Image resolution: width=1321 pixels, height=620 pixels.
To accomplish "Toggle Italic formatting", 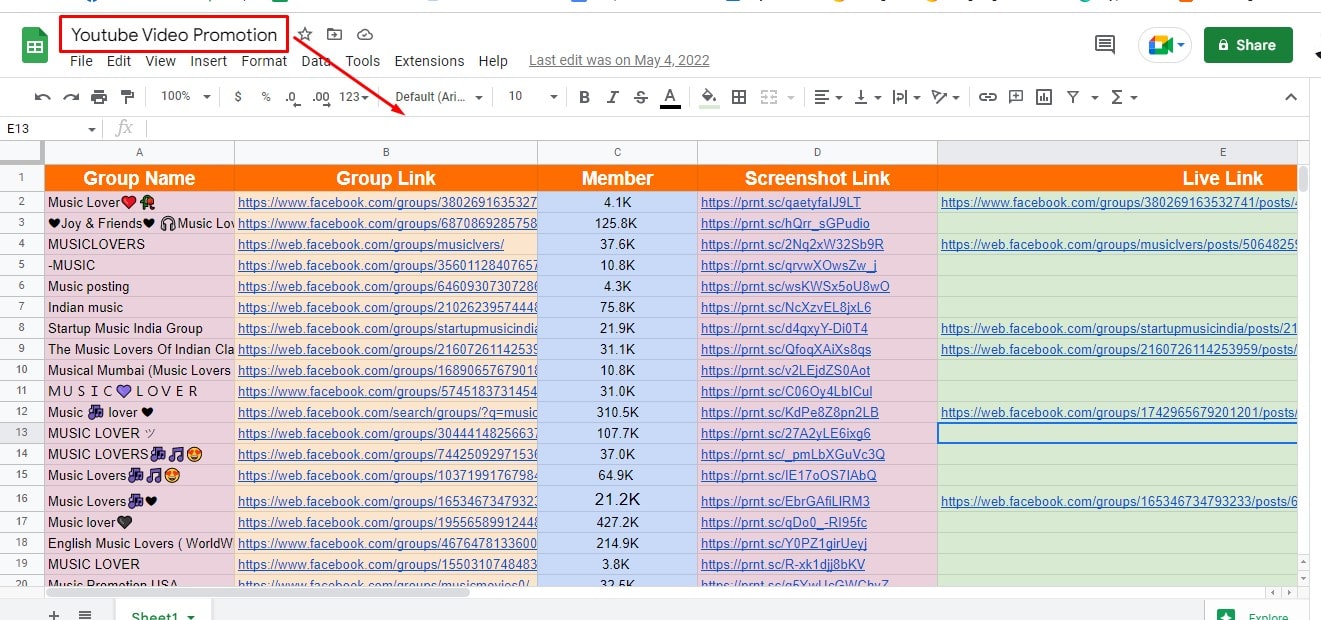I will [x=613, y=97].
